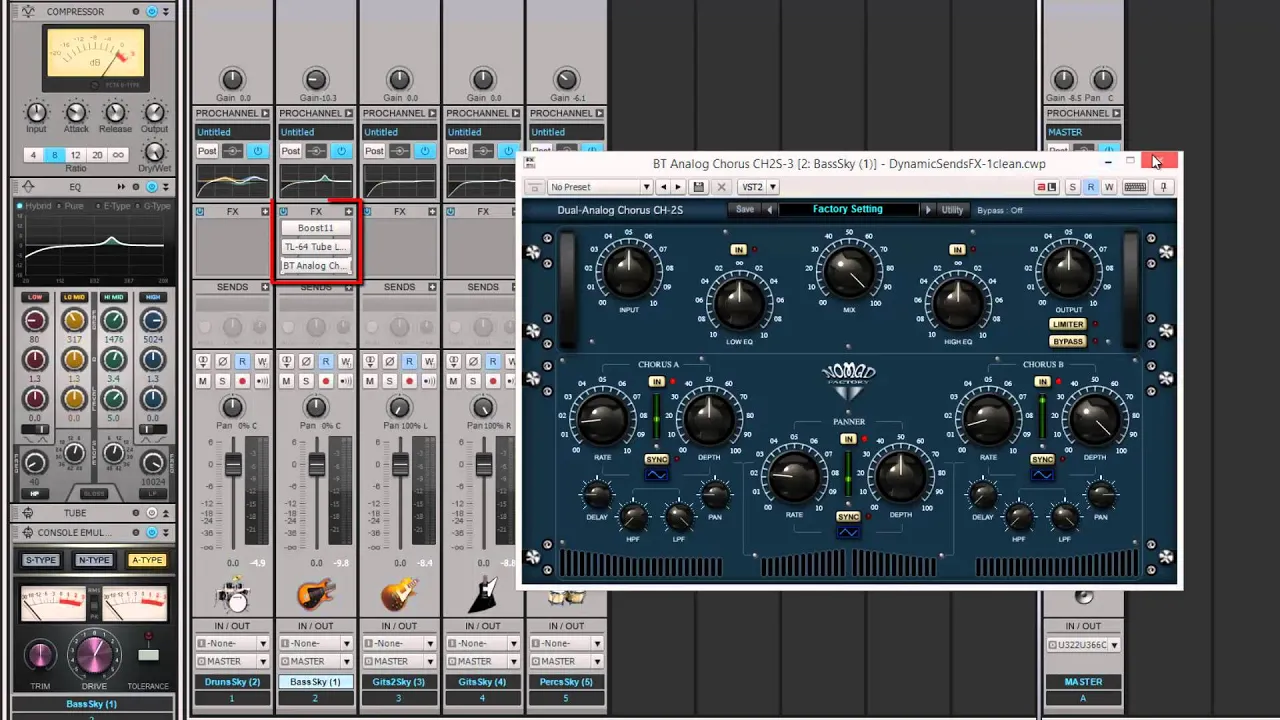Click the ACT learn icon in plugin header
The image size is (1280, 720).
coord(1047,187)
